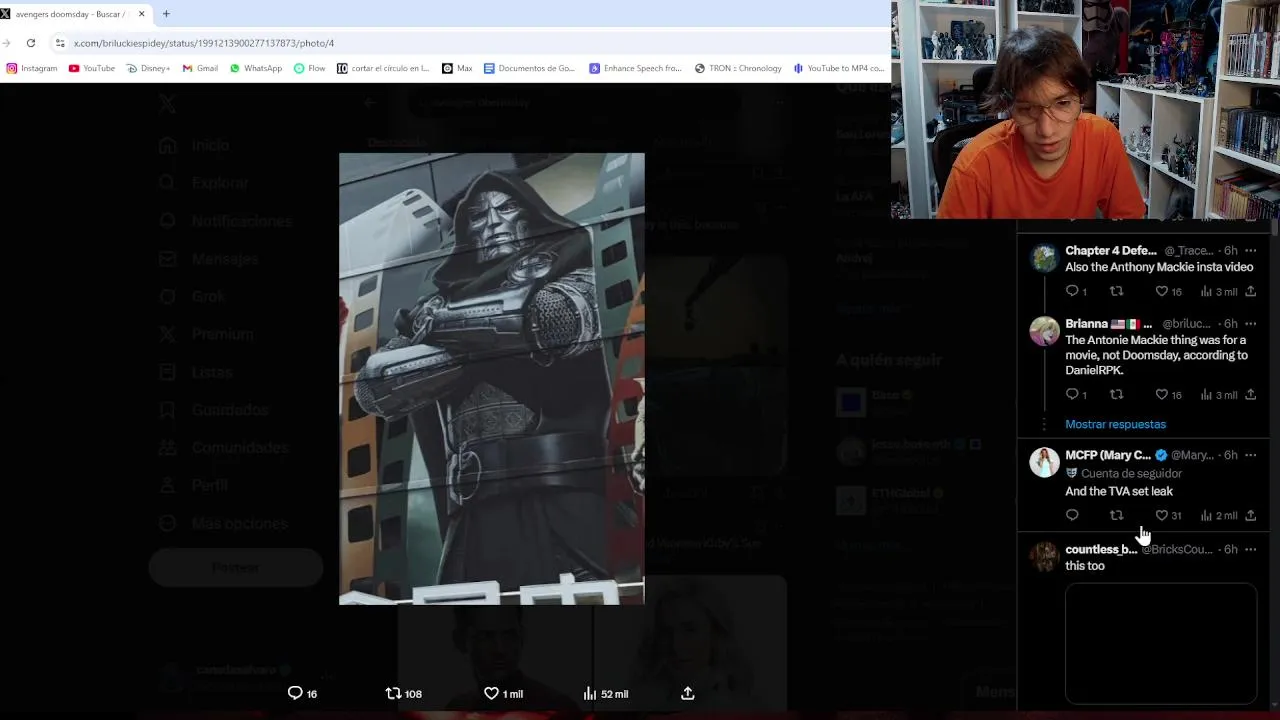Expand 'Mostrar respuestas' thread
Screen dimensions: 1280x720
point(1115,424)
